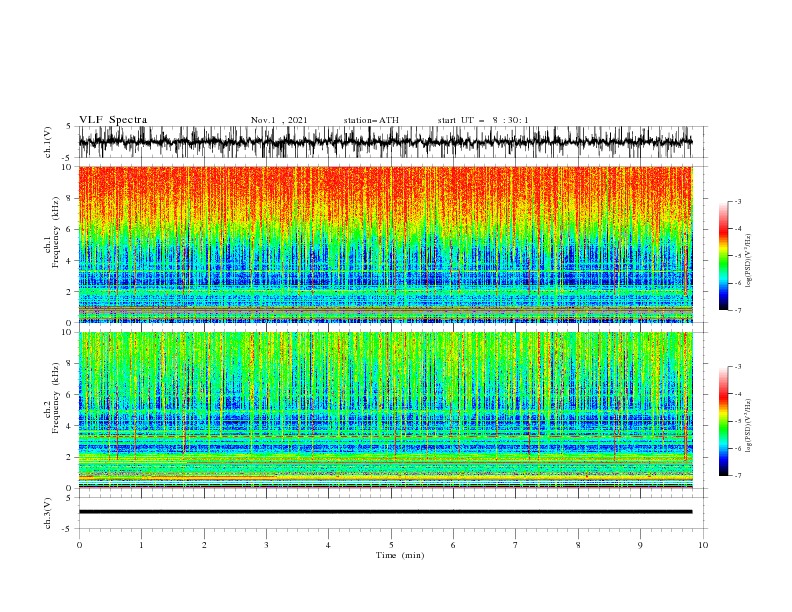The width and height of the screenshot is (792, 612).
Task: Click the ch.1 PSD color scale bar
Action: click(723, 256)
